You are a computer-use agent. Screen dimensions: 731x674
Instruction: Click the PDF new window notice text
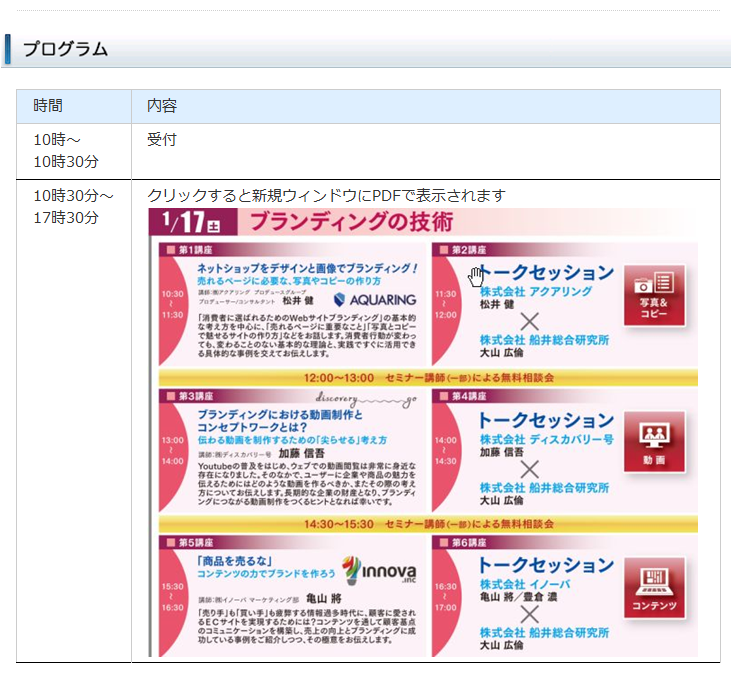pyautogui.click(x=326, y=195)
